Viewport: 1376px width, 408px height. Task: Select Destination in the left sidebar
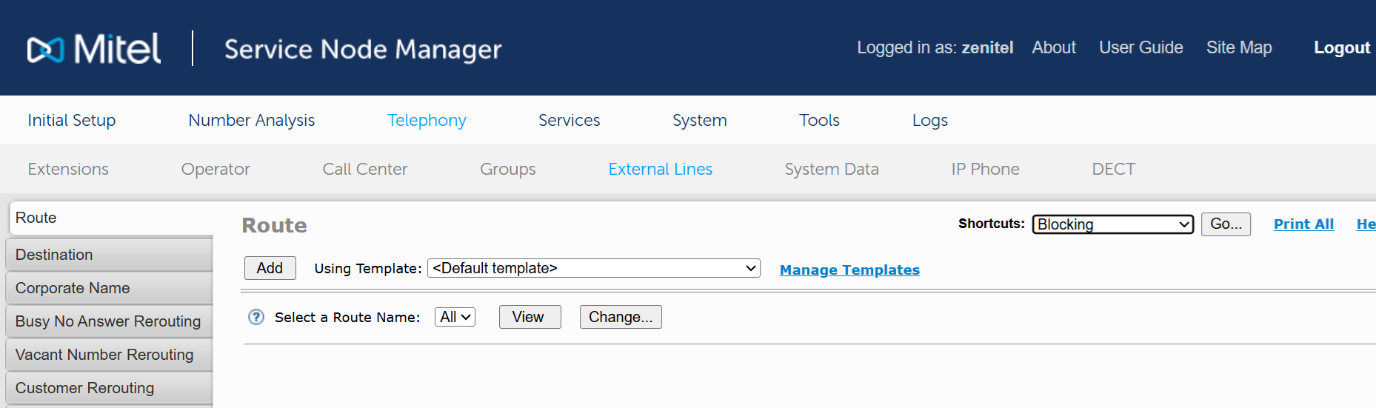(54, 255)
